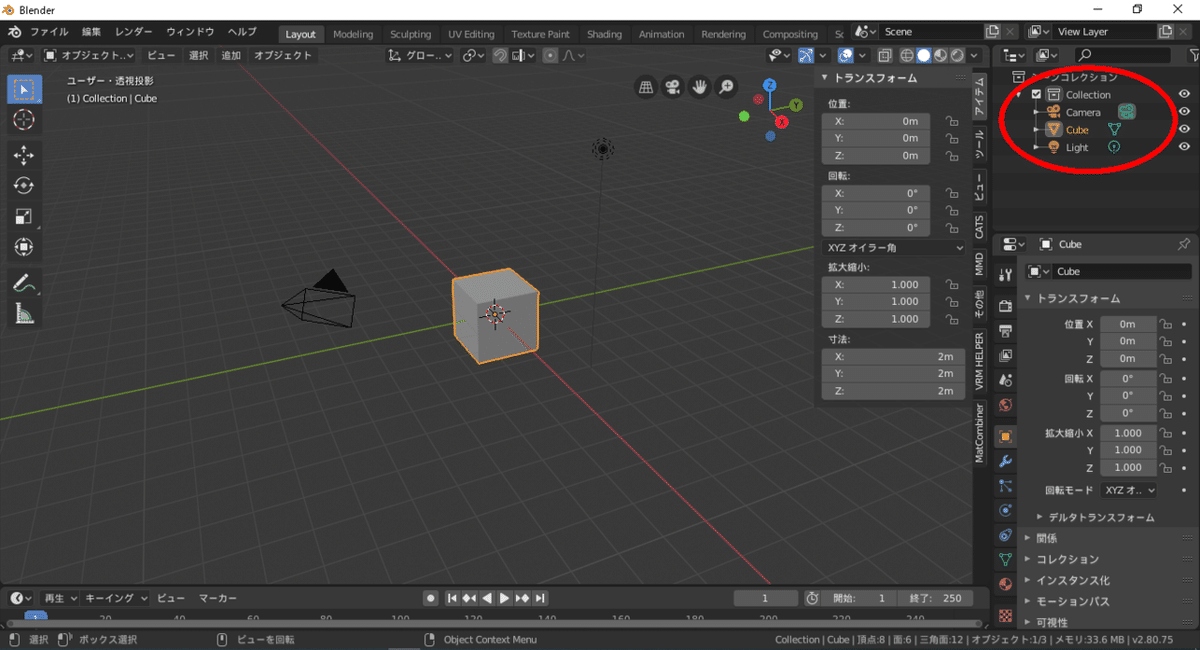1200x650 pixels.
Task: Open the ファイル menu
Action: tap(49, 32)
